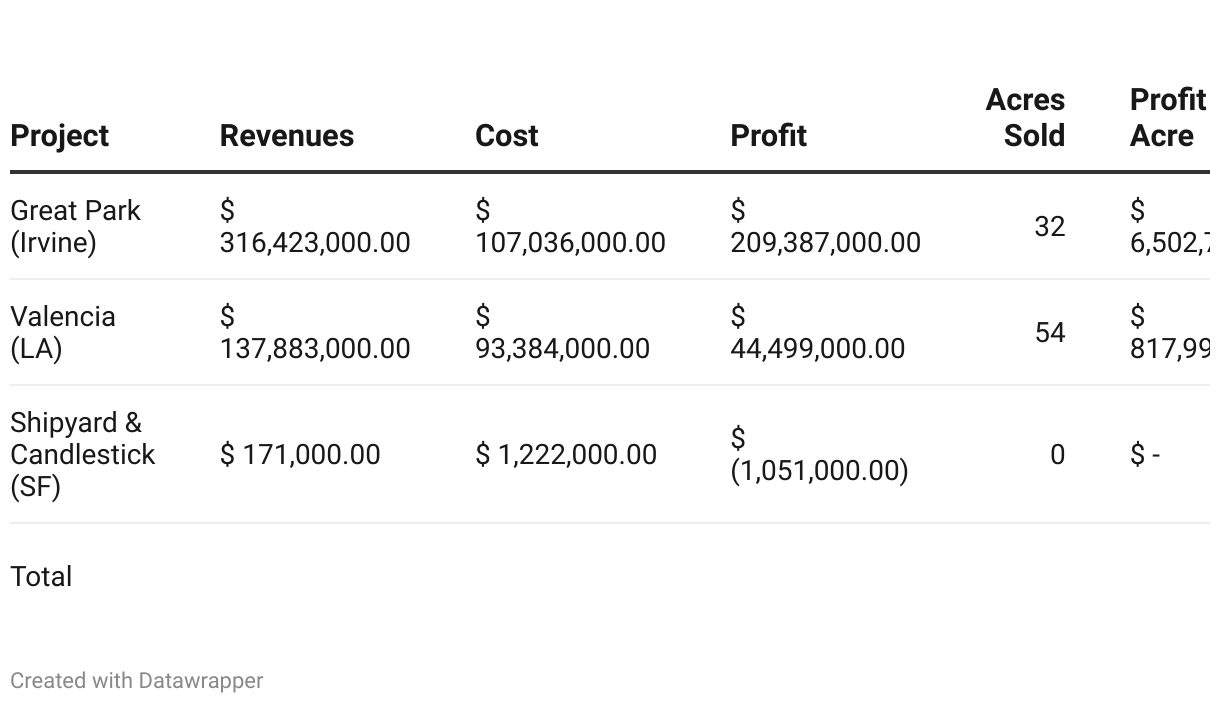Click the 32 acres sold cell

(1049, 227)
